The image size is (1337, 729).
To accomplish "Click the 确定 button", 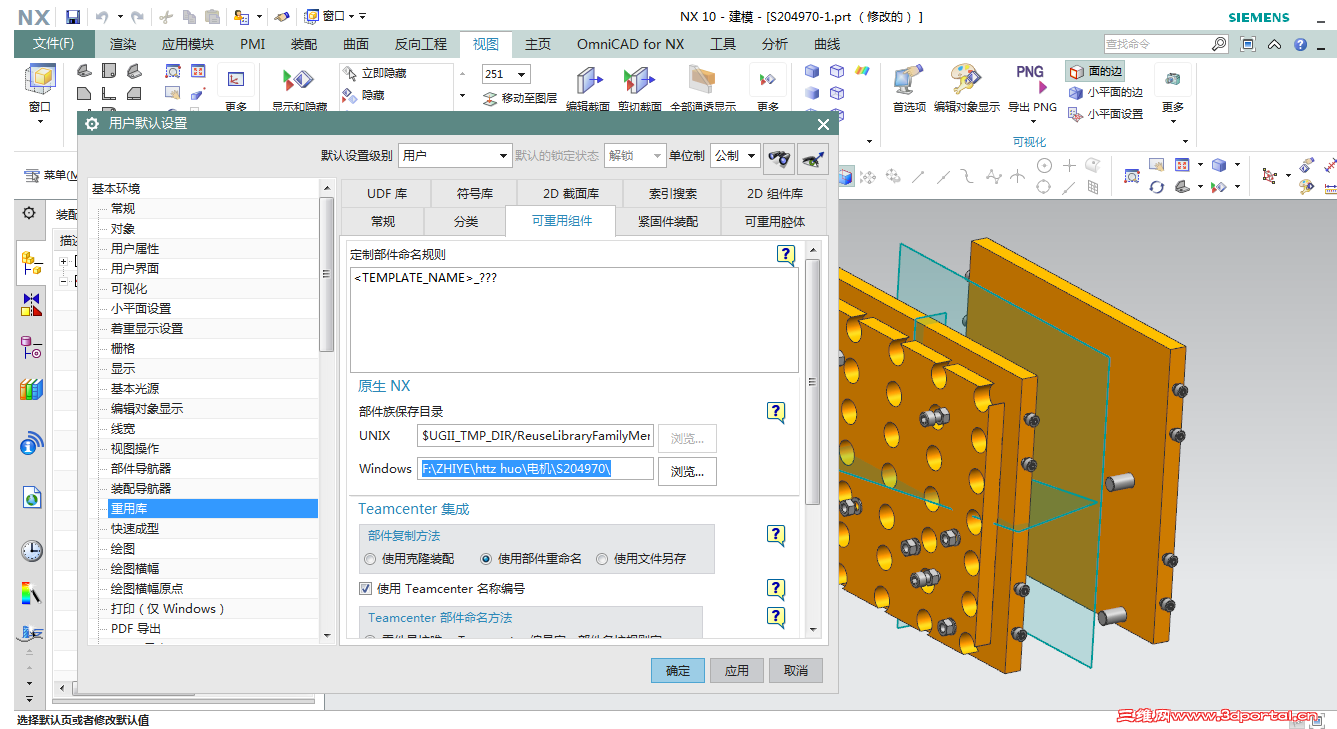I will point(678,670).
